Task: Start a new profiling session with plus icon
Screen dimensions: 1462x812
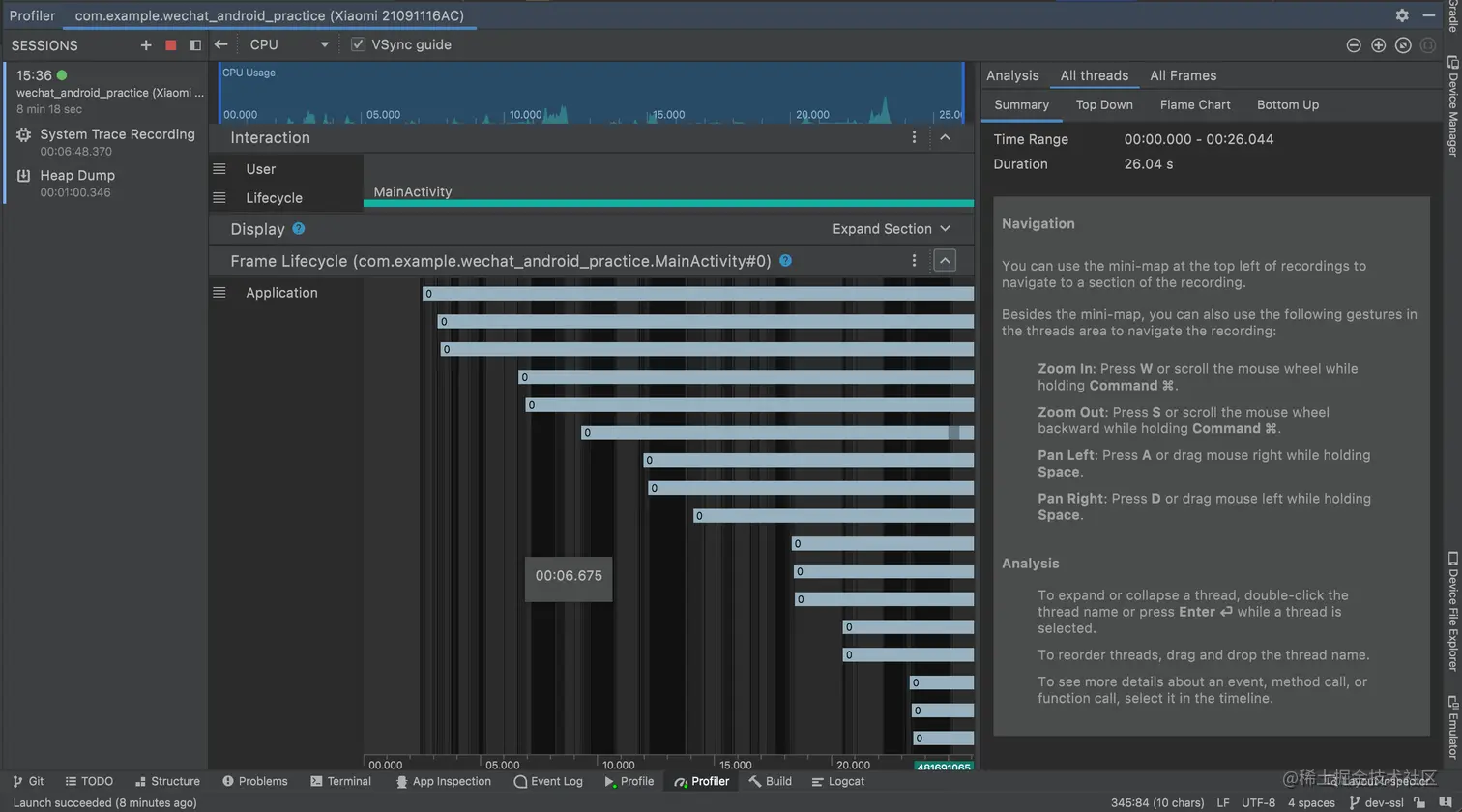Action: 146,45
